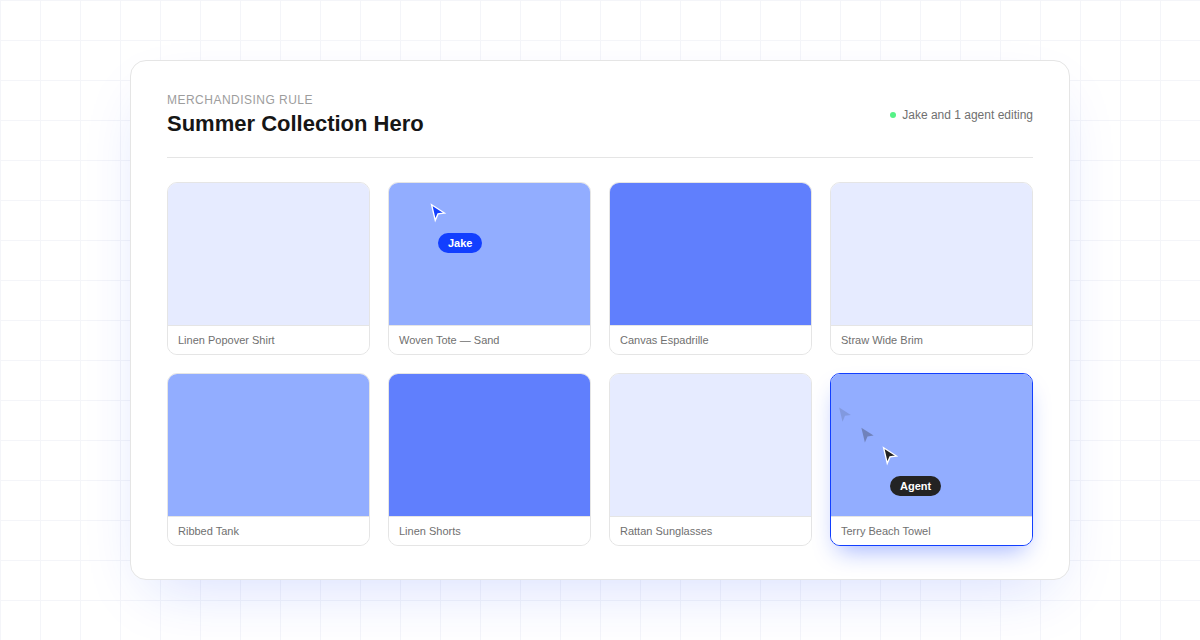Click the Canvas Espadrille caption text
This screenshot has height=640, width=1200.
pyautogui.click(x=664, y=340)
